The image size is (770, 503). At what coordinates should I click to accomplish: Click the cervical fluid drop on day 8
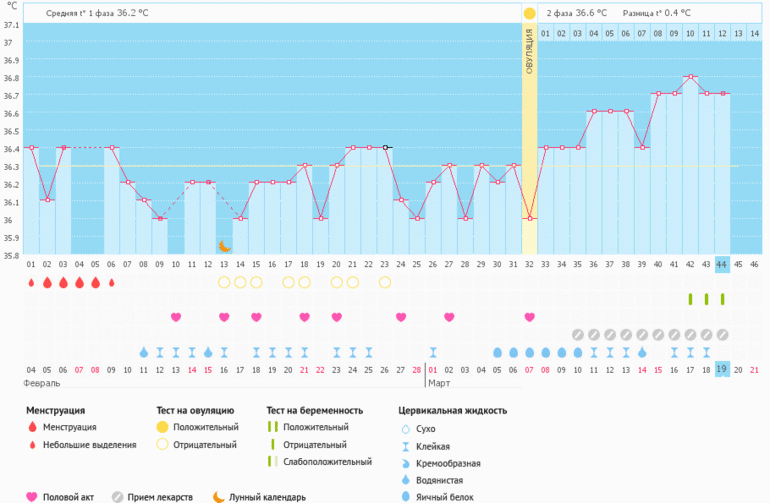(x=144, y=352)
